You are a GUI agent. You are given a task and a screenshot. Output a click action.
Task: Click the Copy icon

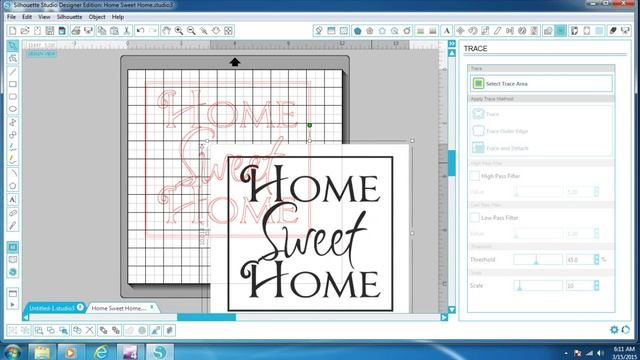coord(102,31)
